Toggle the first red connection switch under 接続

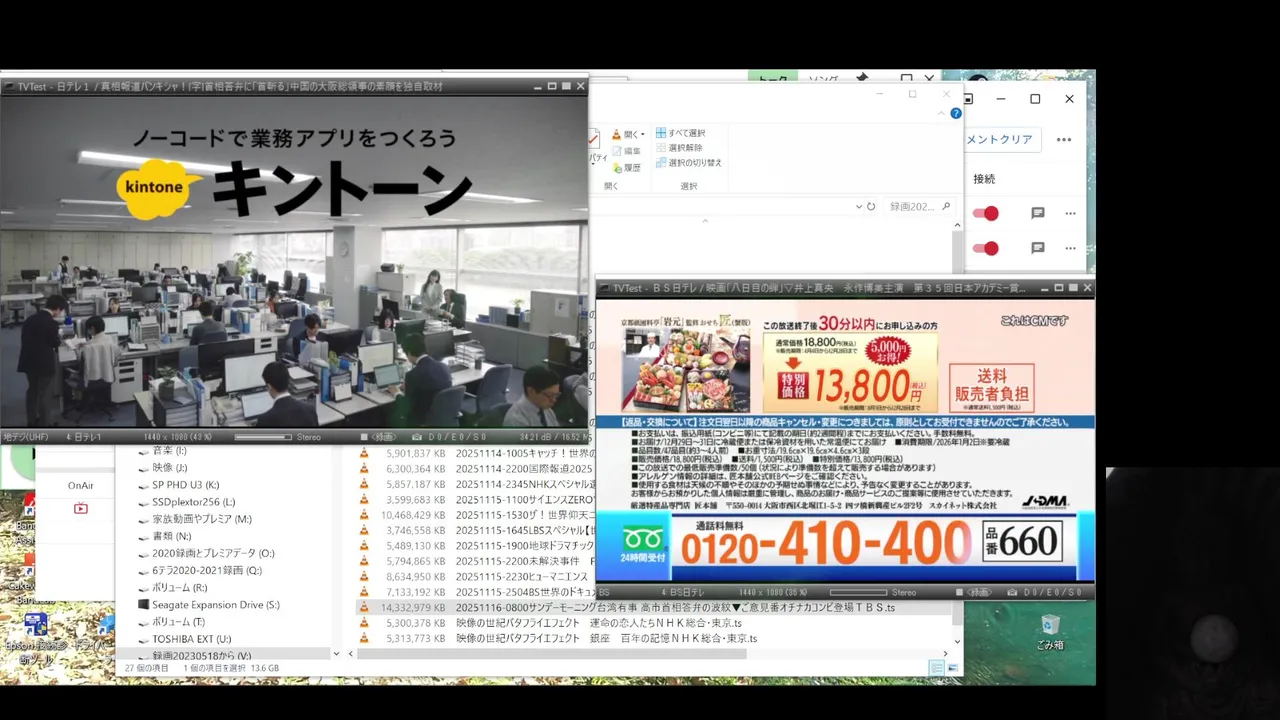[x=986, y=213]
